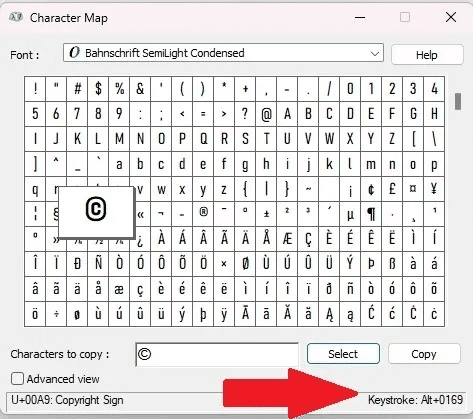
Task: Select the capital Þ thorn cell
Action: pos(371,264)
